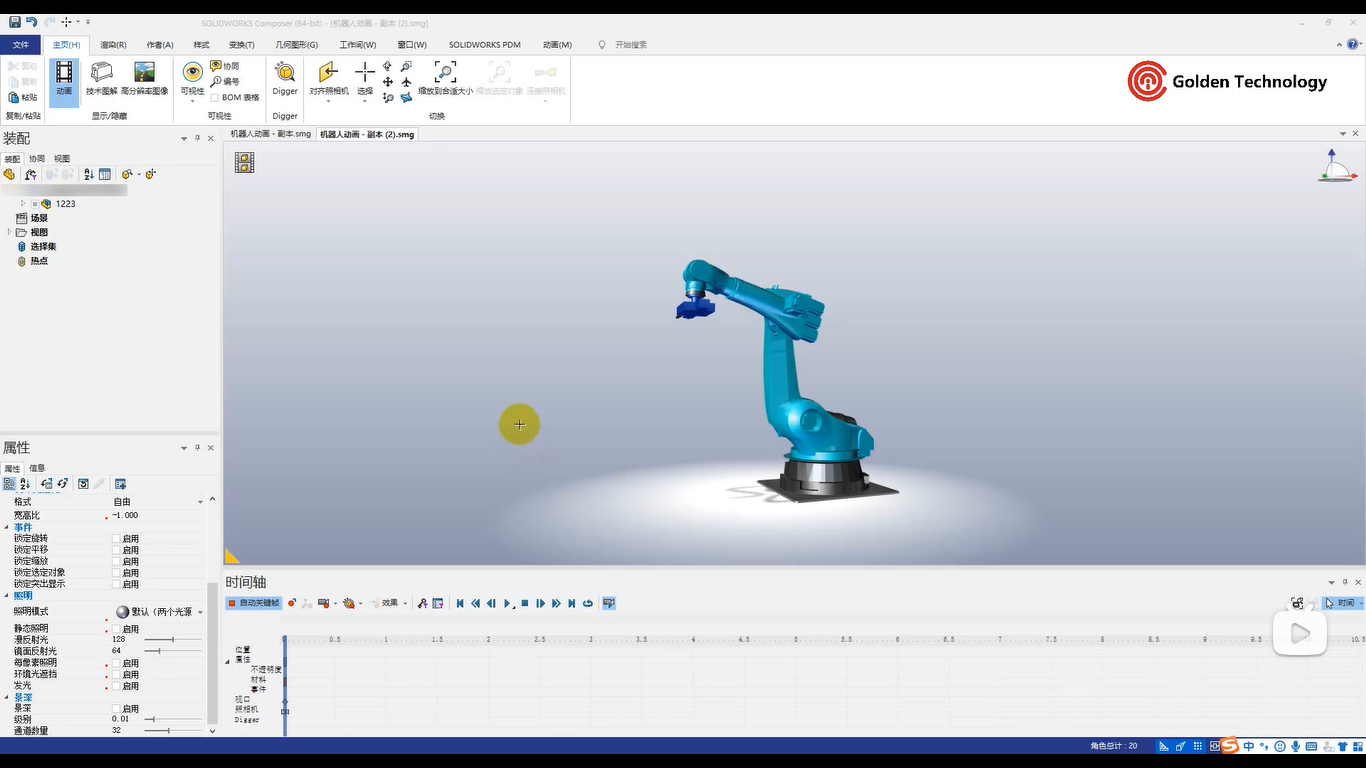Open the 高分辨率图像 high-resolution image tool
Image resolution: width=1366 pixels, height=768 pixels.
pos(144,74)
